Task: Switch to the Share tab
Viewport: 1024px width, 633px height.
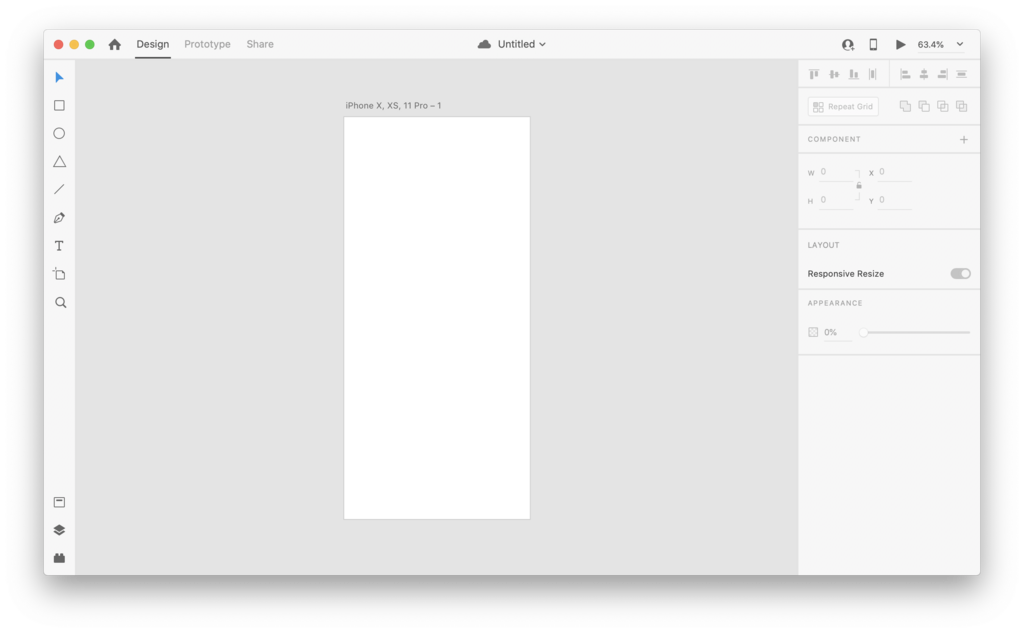Action: click(x=260, y=44)
